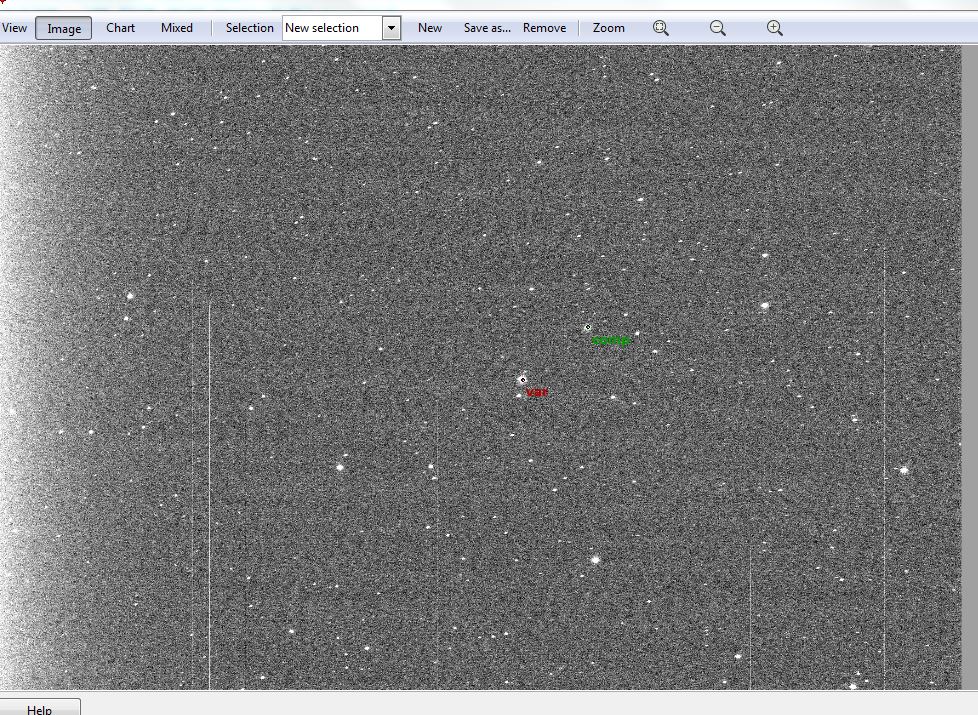The image size is (978, 715).
Task: Open the Selection dropdown arrow
Action: pos(391,28)
